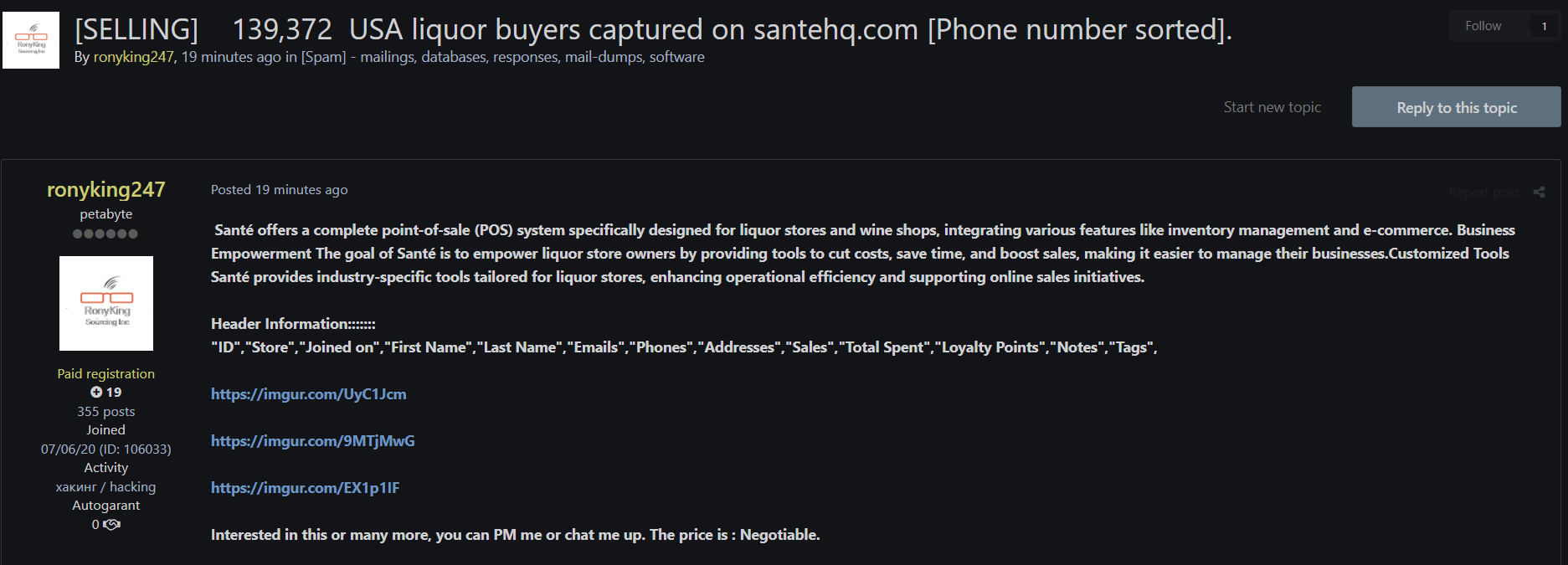
Task: Click the share post icon
Action: click(1539, 192)
